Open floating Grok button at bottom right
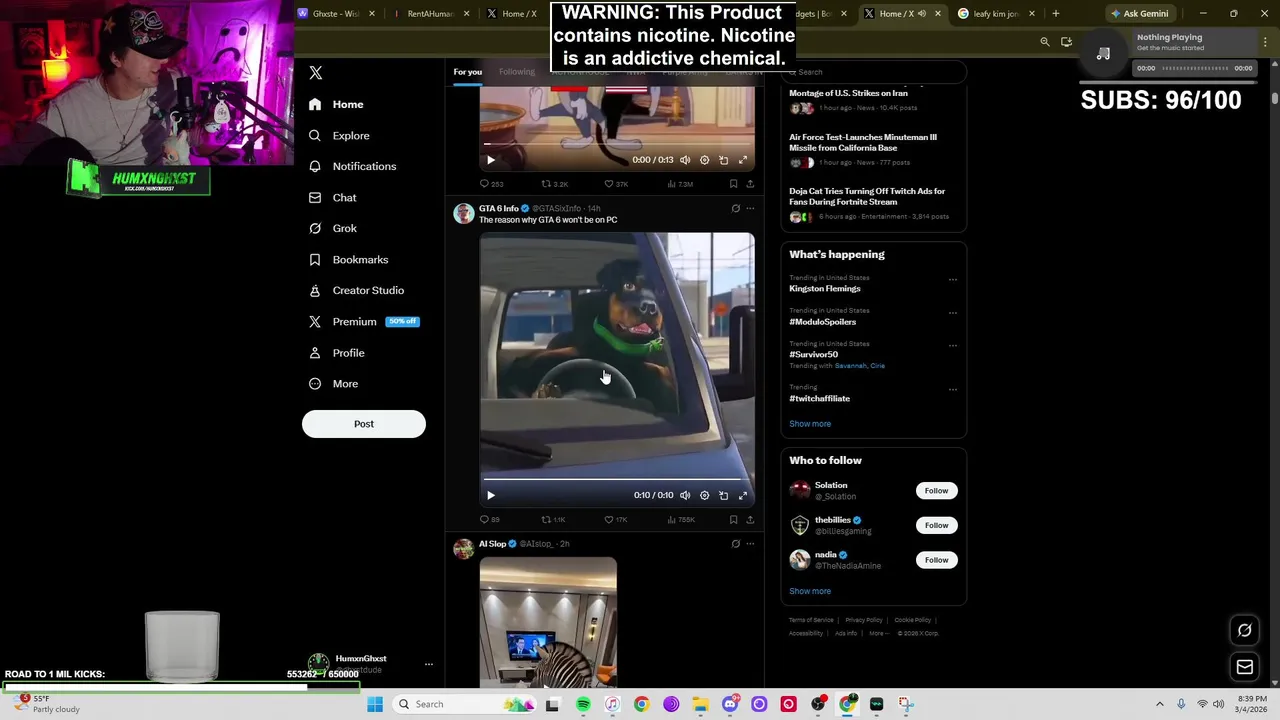 click(1245, 631)
